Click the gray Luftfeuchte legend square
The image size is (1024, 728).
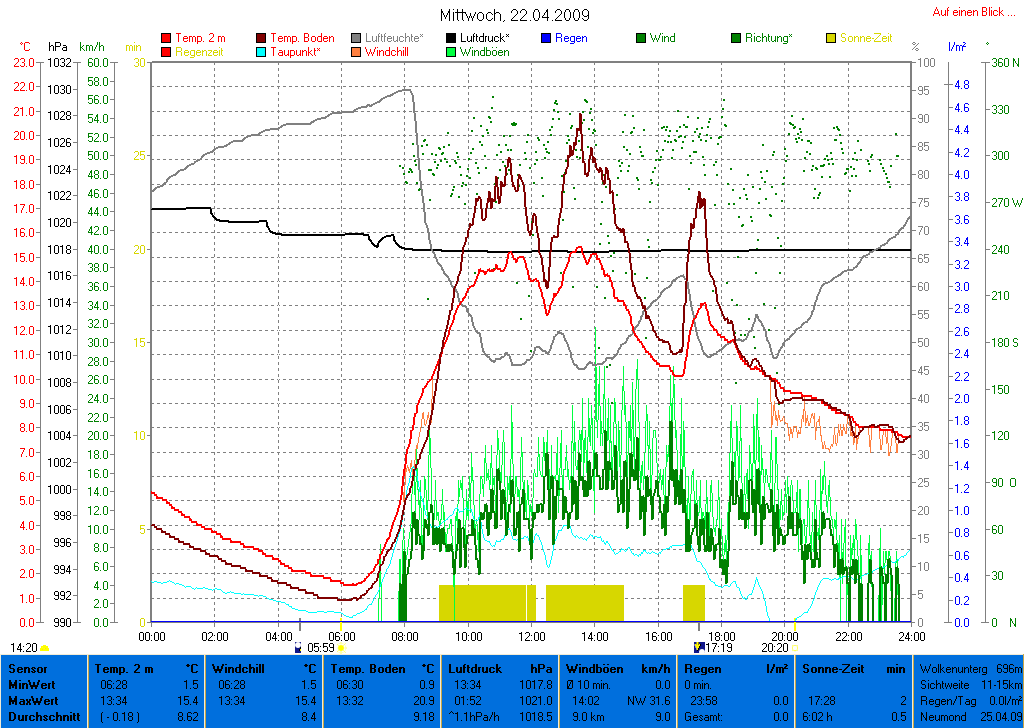357,39
